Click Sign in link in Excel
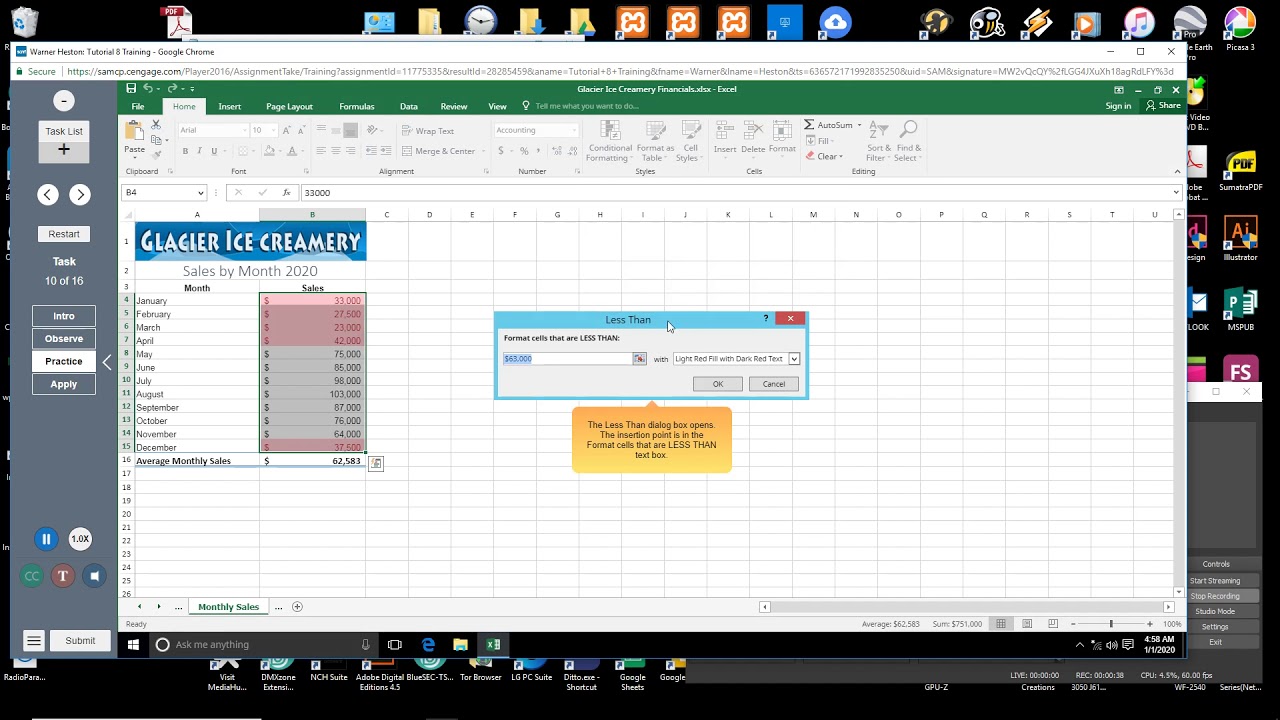Screen dimensions: 1280x720 click(x=1118, y=106)
